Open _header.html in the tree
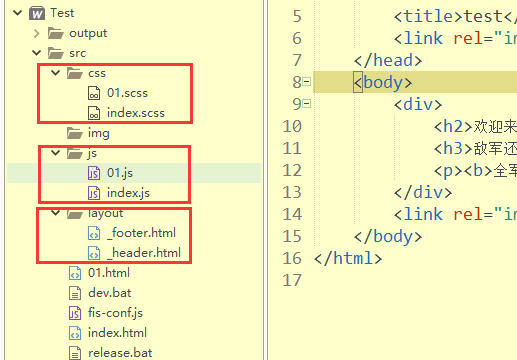The width and height of the screenshot is (517, 360). 144,253
